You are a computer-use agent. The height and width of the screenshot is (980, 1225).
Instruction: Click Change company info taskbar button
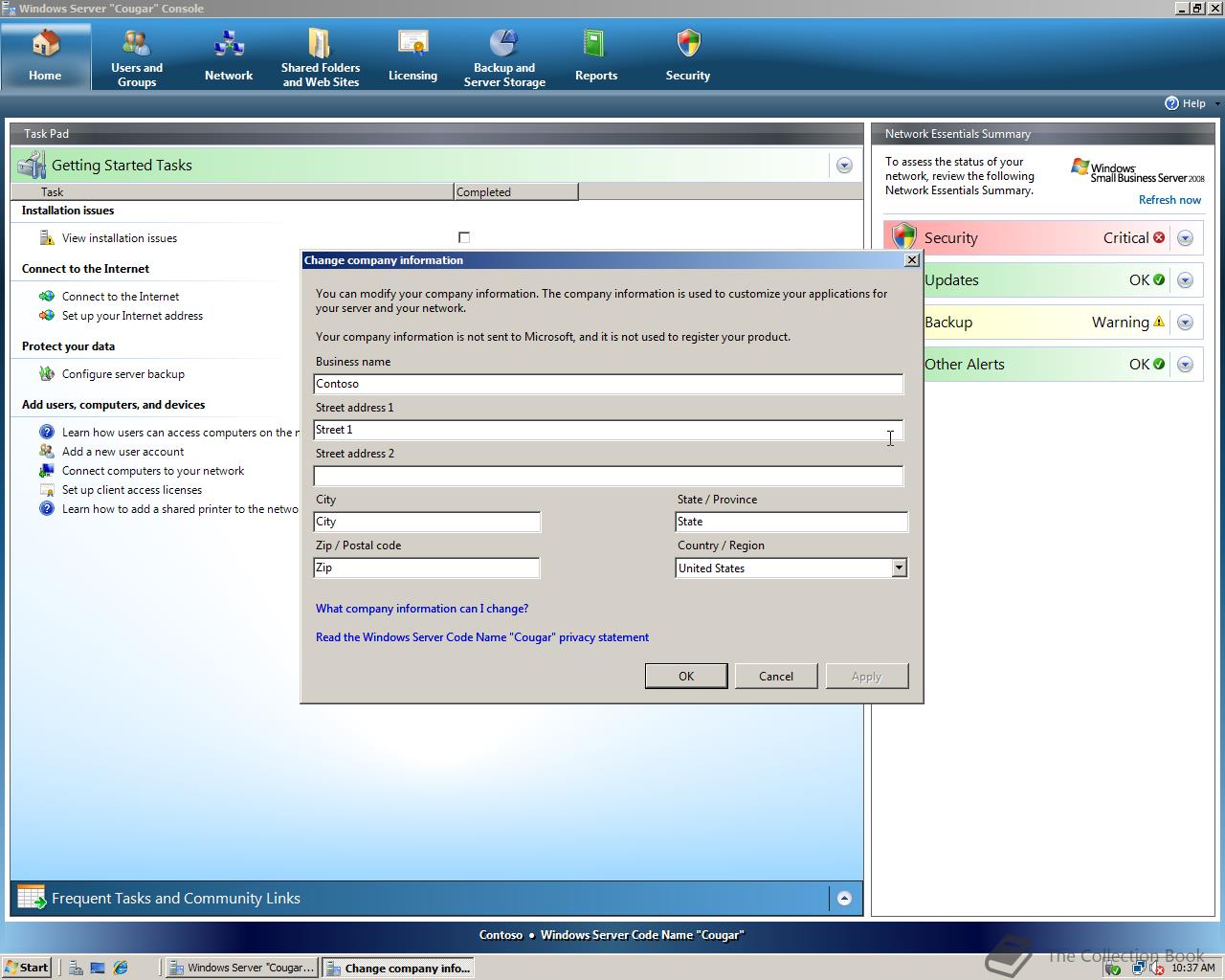(x=398, y=968)
